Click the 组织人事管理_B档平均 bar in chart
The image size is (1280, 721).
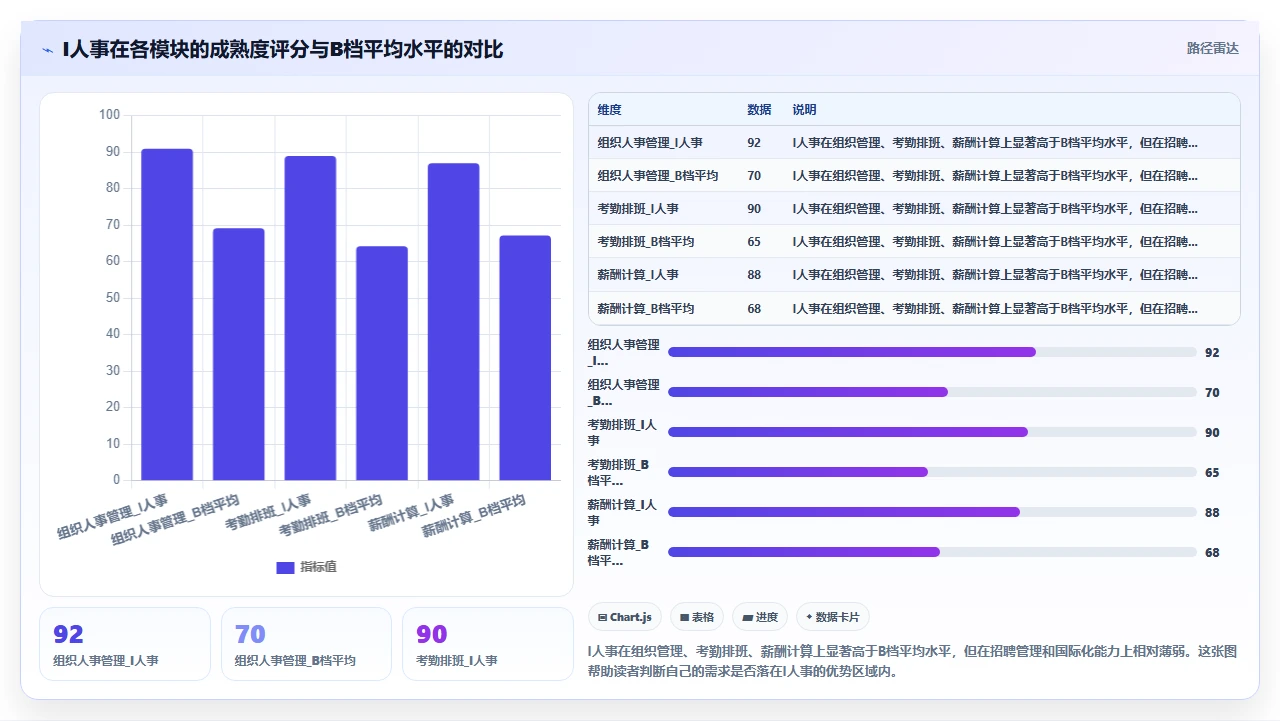click(x=238, y=354)
